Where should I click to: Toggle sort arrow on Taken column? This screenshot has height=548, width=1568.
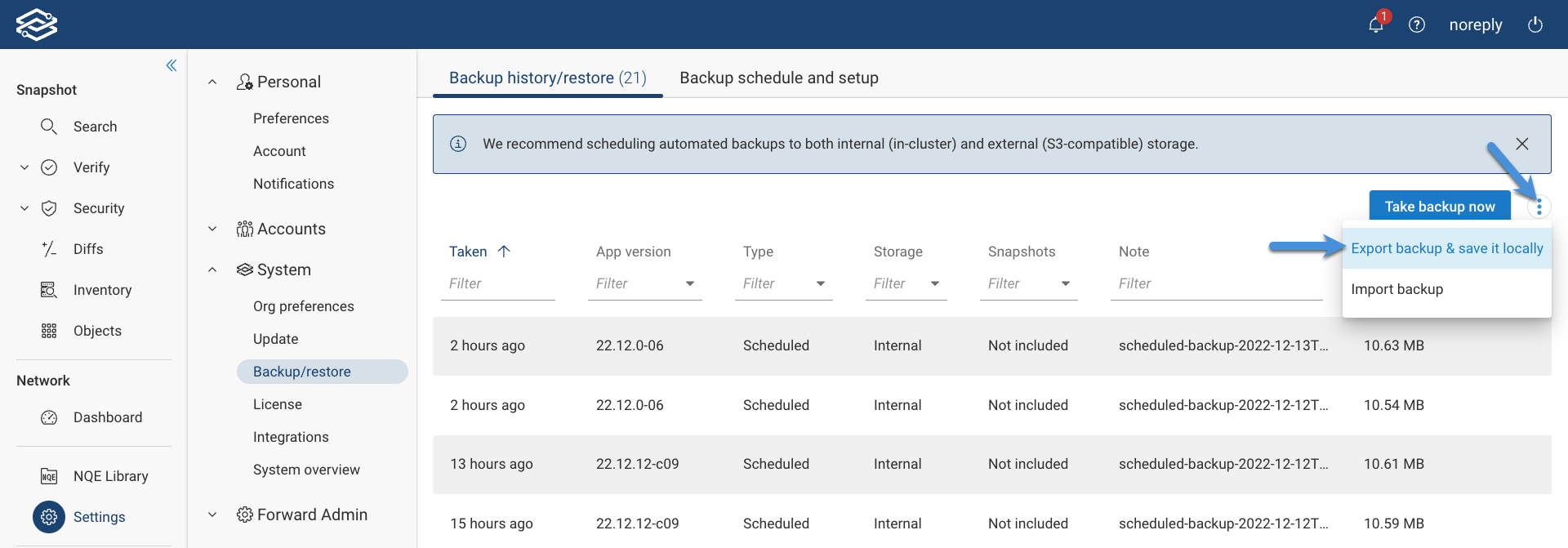point(504,252)
